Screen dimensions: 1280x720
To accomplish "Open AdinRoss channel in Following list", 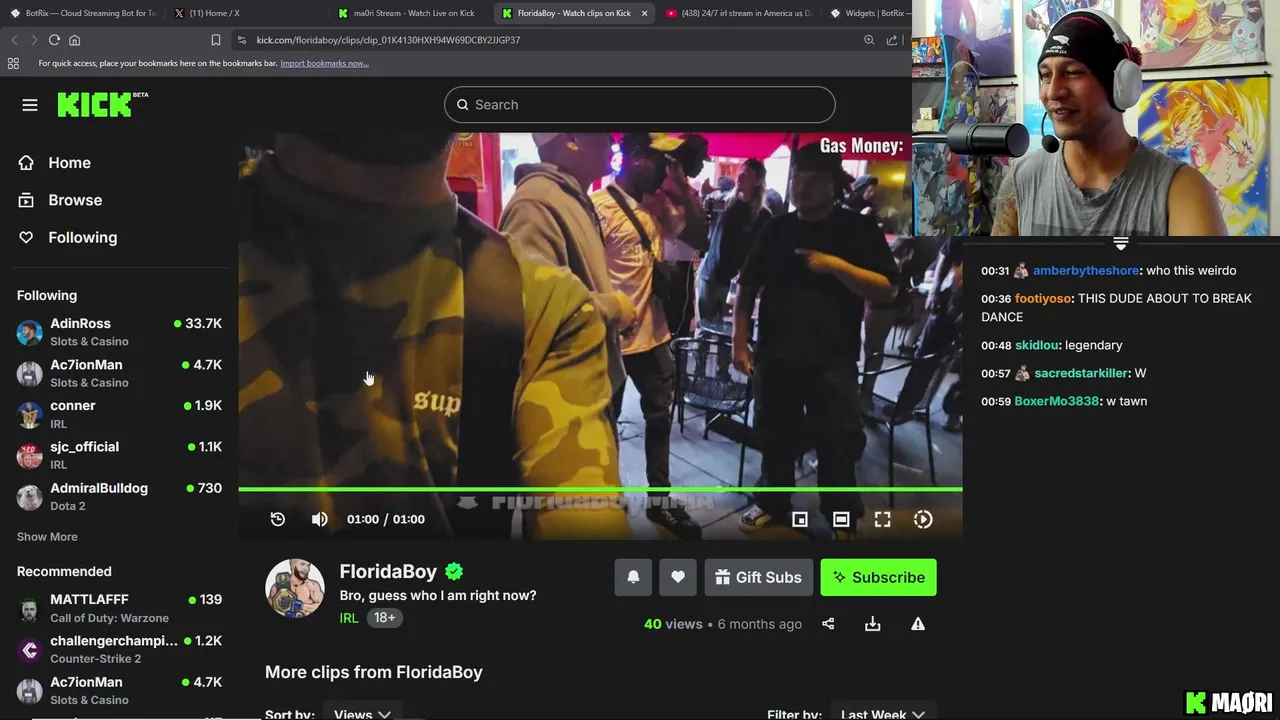I will click(x=119, y=332).
